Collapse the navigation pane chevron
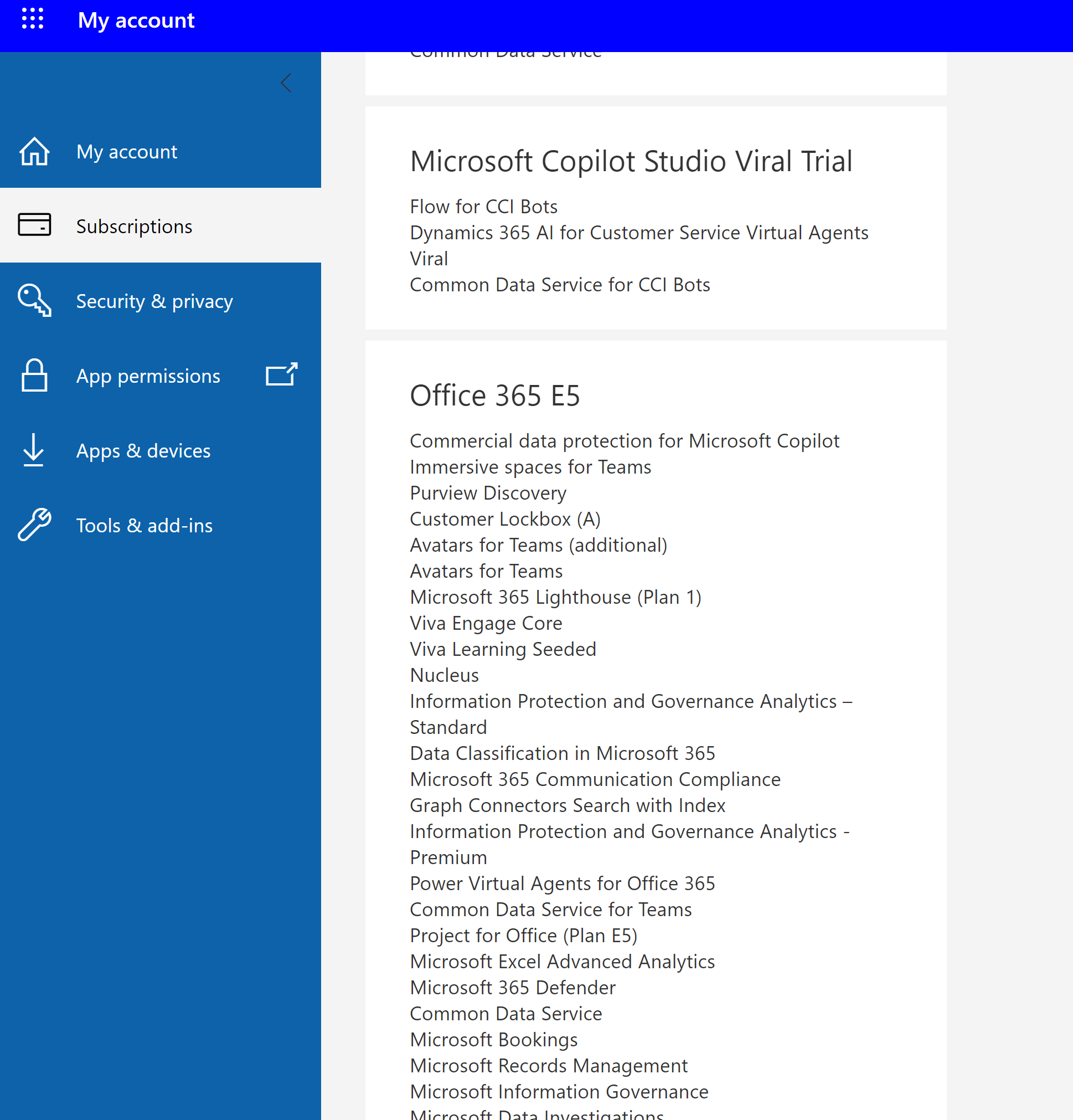This screenshot has width=1073, height=1120. click(286, 83)
